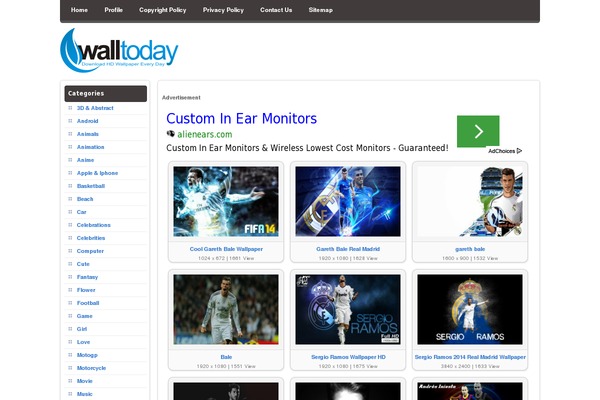600x400 pixels.
Task: Click the Cool Gareth Bale Wallpaper title
Action: tap(226, 249)
